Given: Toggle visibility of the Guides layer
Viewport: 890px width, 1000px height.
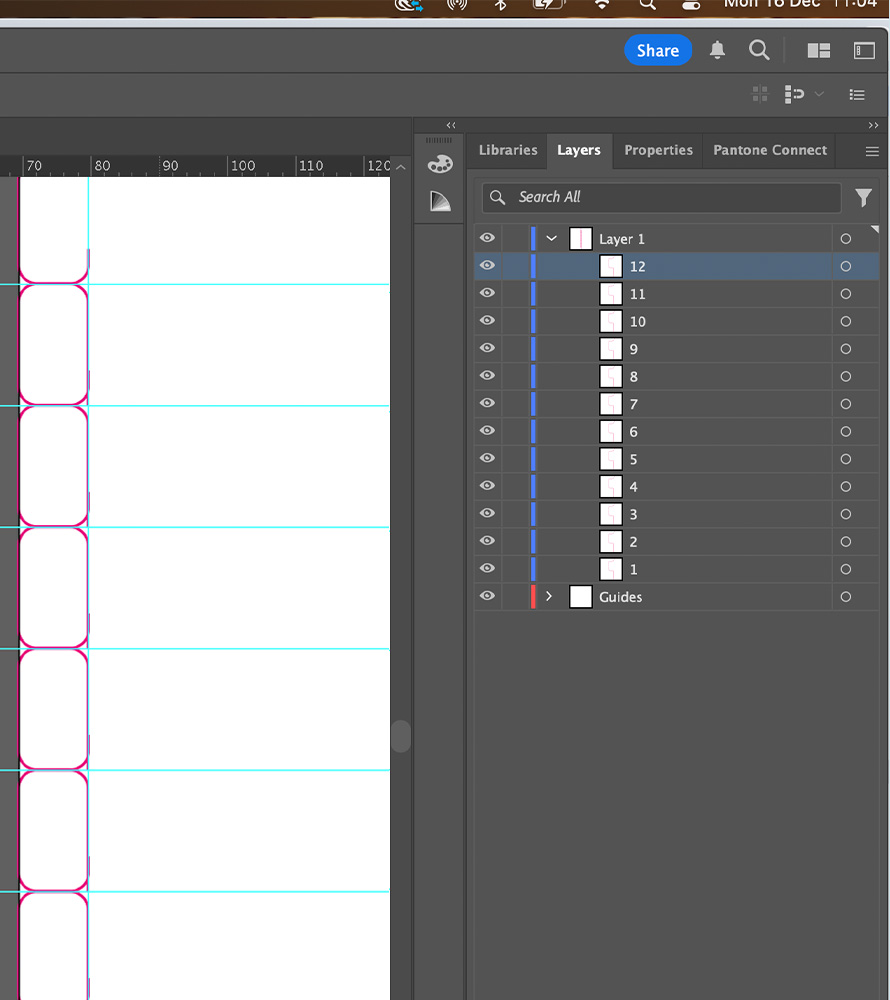Looking at the screenshot, I should (487, 596).
